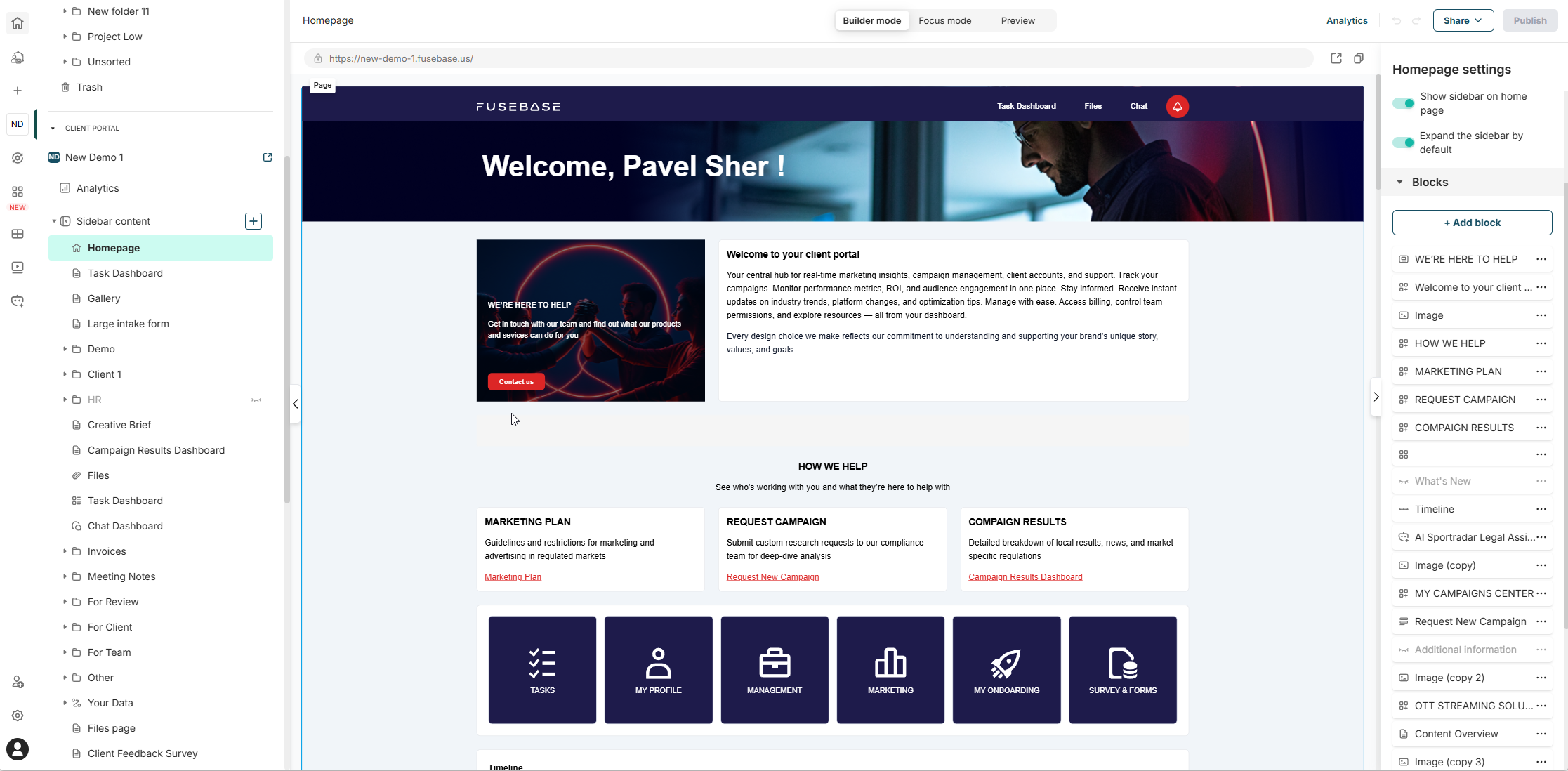The image size is (1568, 771).
Task: Click the undo arrow icon
Action: pyautogui.click(x=1397, y=20)
